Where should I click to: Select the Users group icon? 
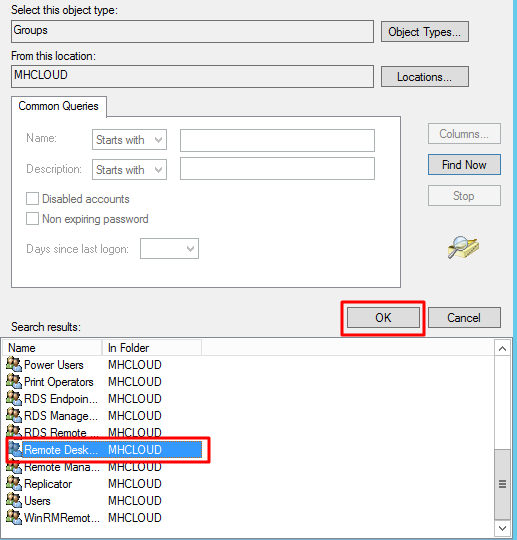pyautogui.click(x=14, y=500)
